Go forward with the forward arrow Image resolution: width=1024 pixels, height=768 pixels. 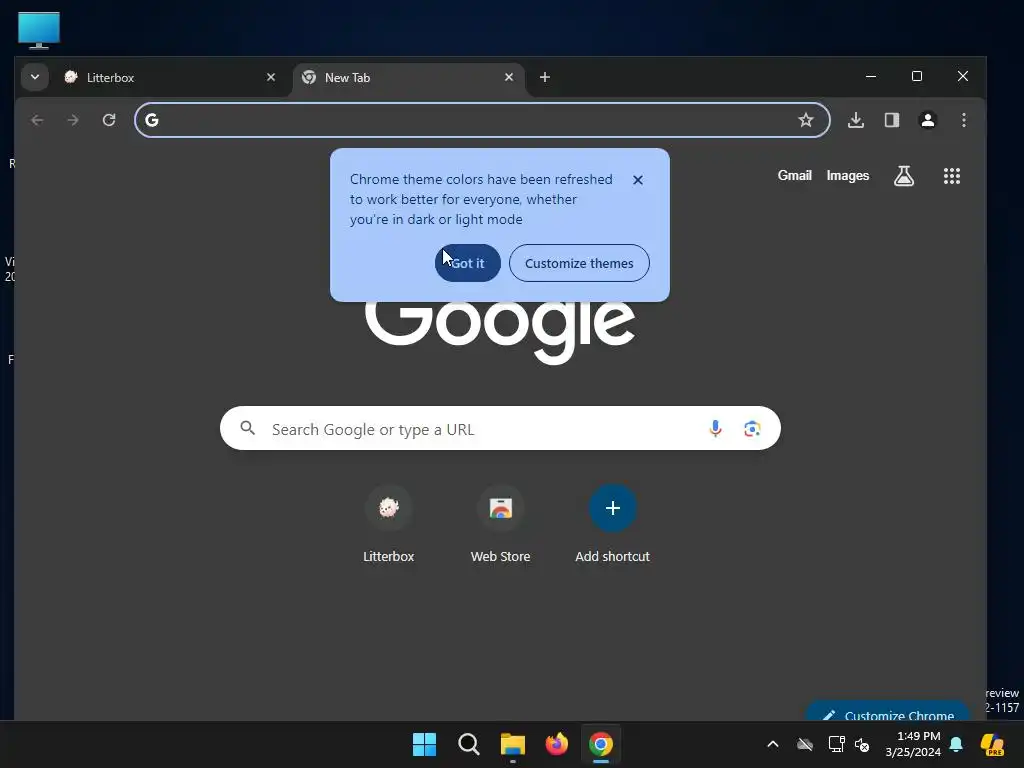coord(73,120)
